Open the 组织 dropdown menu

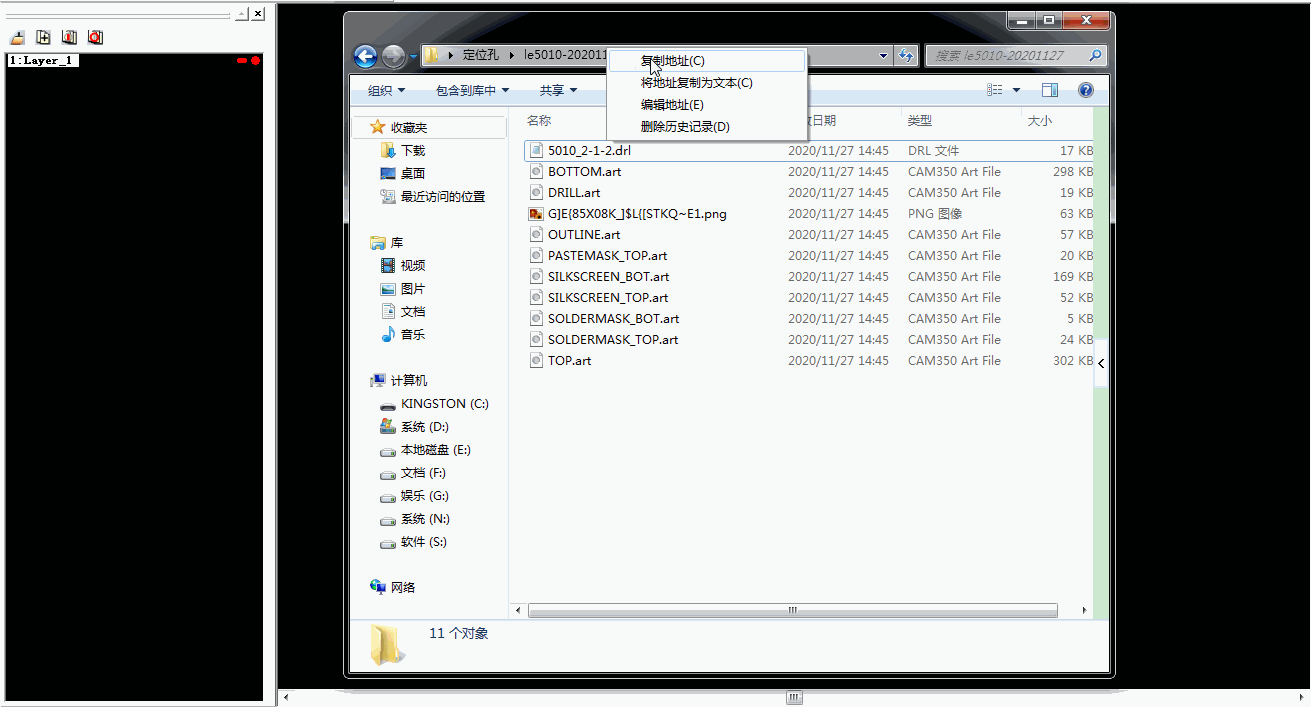(x=386, y=90)
